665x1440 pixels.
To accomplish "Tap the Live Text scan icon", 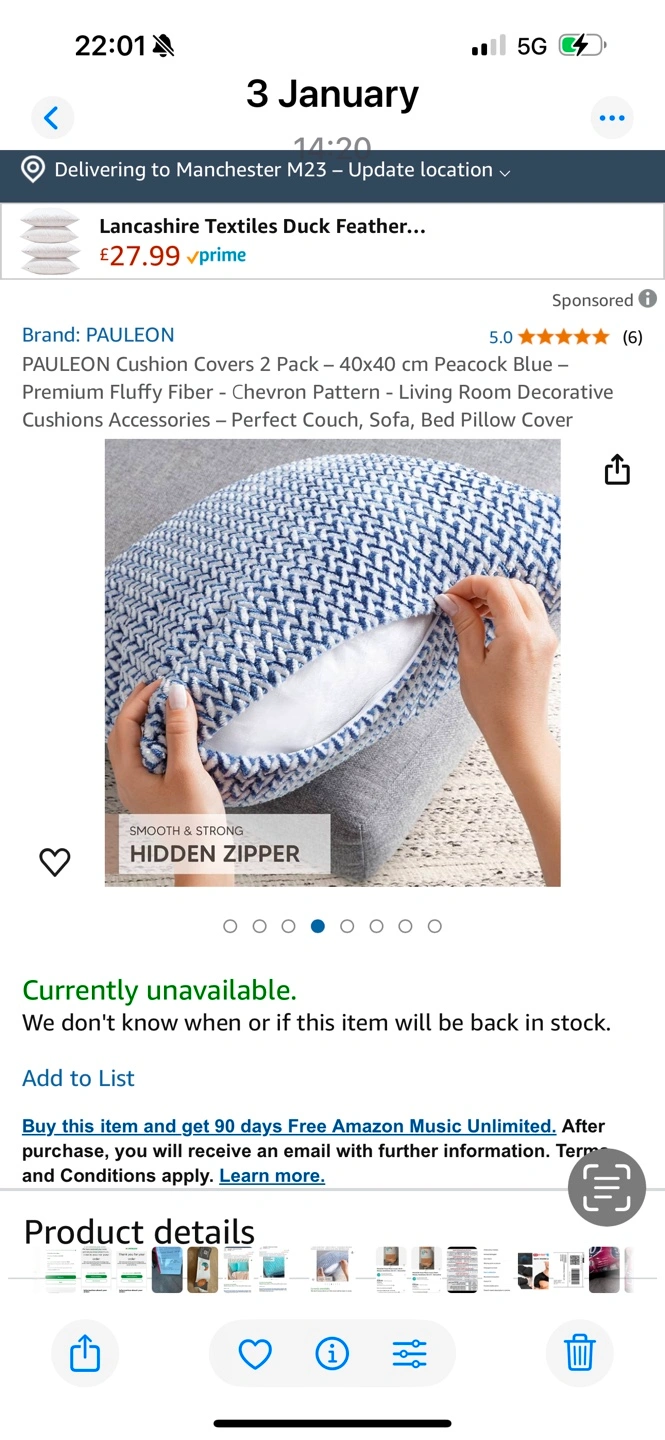I will point(607,1188).
